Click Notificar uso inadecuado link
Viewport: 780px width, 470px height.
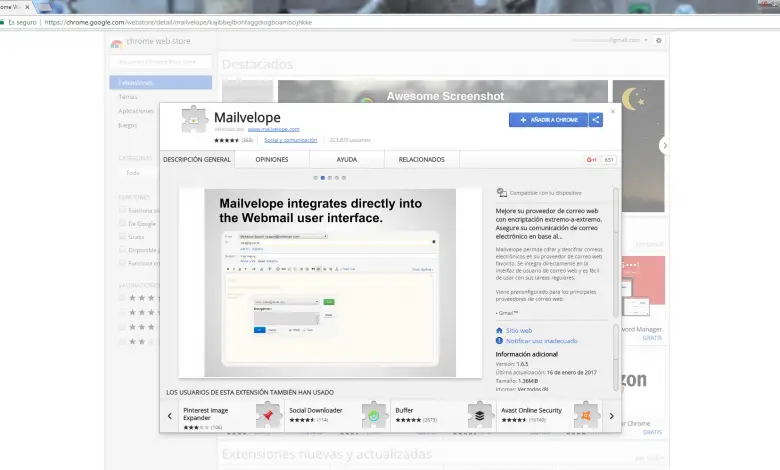[542, 341]
